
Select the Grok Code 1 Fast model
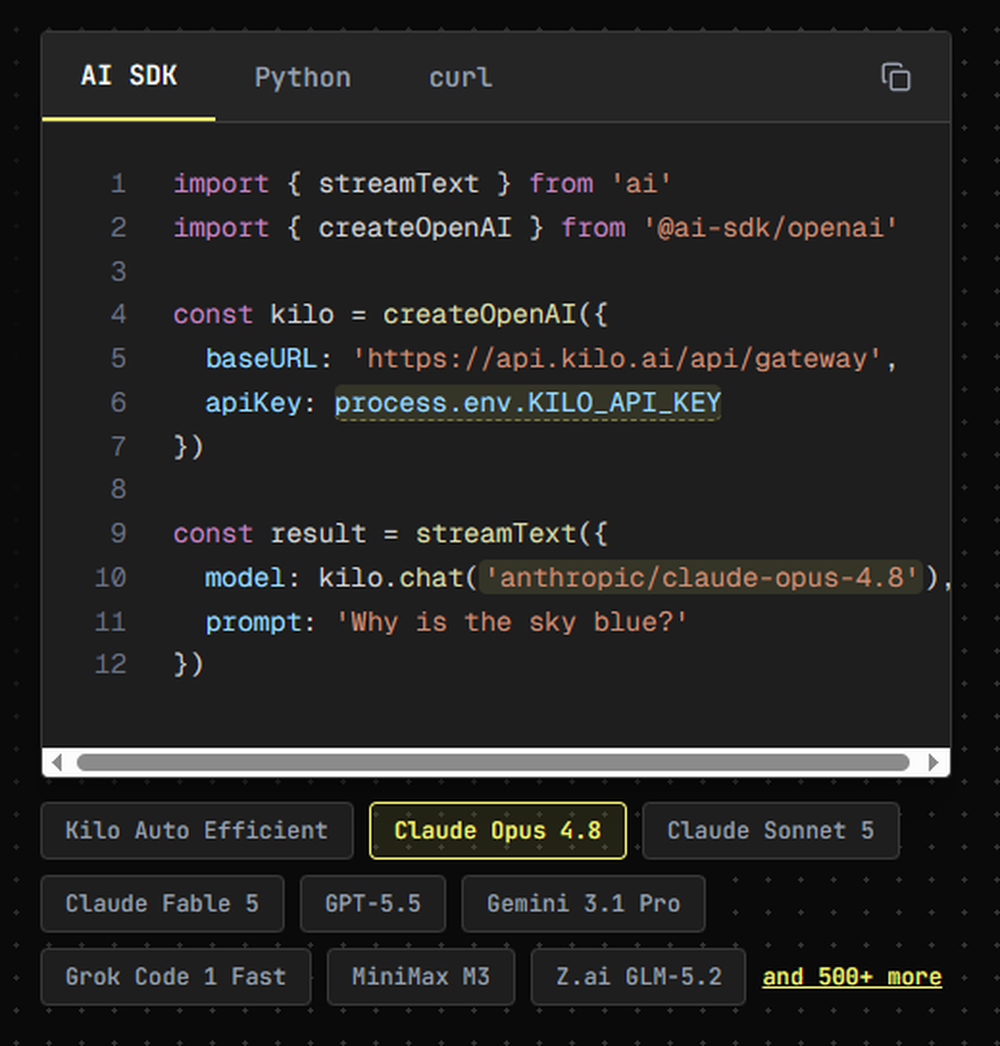click(x=175, y=977)
